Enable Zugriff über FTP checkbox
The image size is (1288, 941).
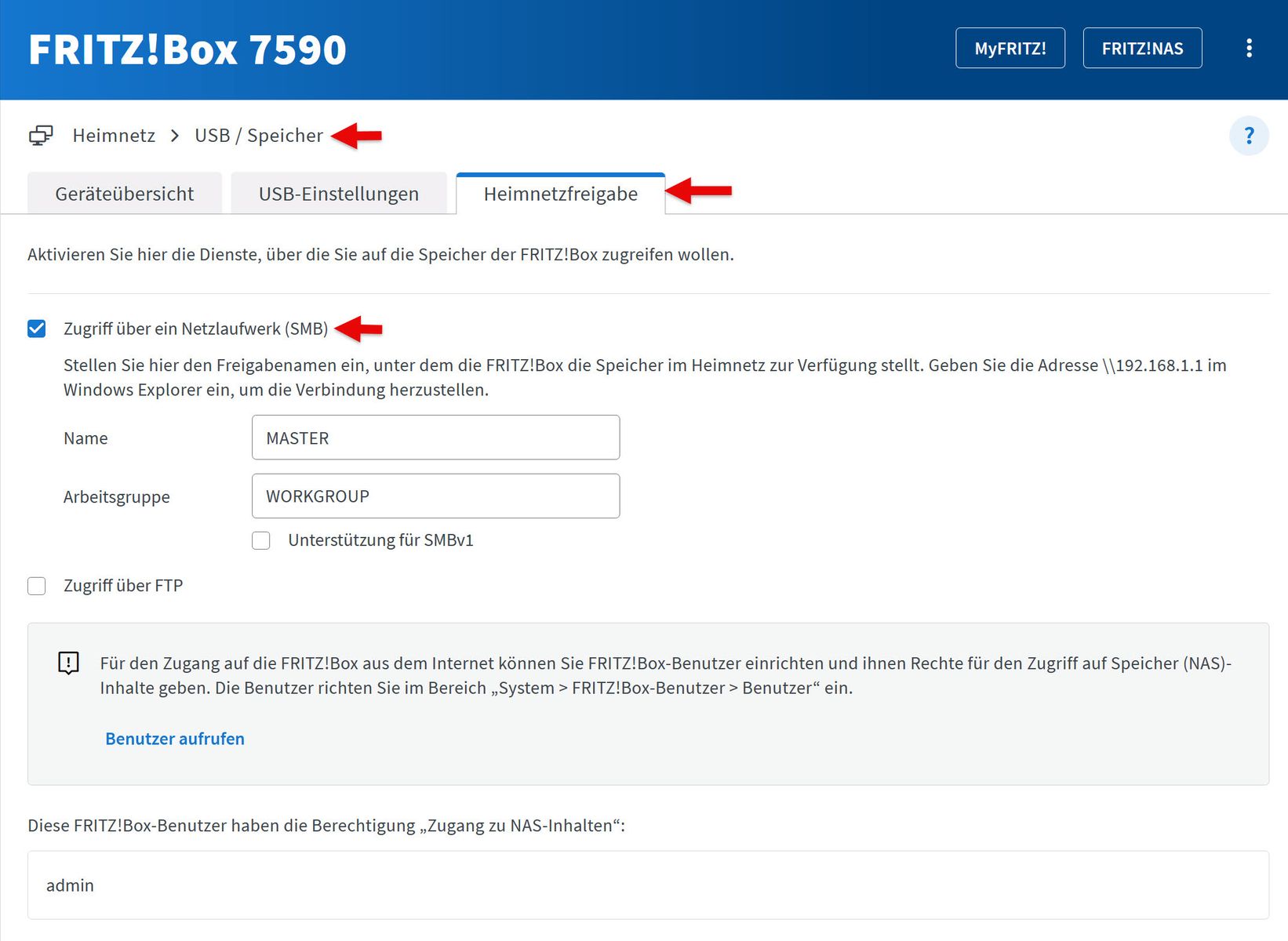click(x=37, y=586)
